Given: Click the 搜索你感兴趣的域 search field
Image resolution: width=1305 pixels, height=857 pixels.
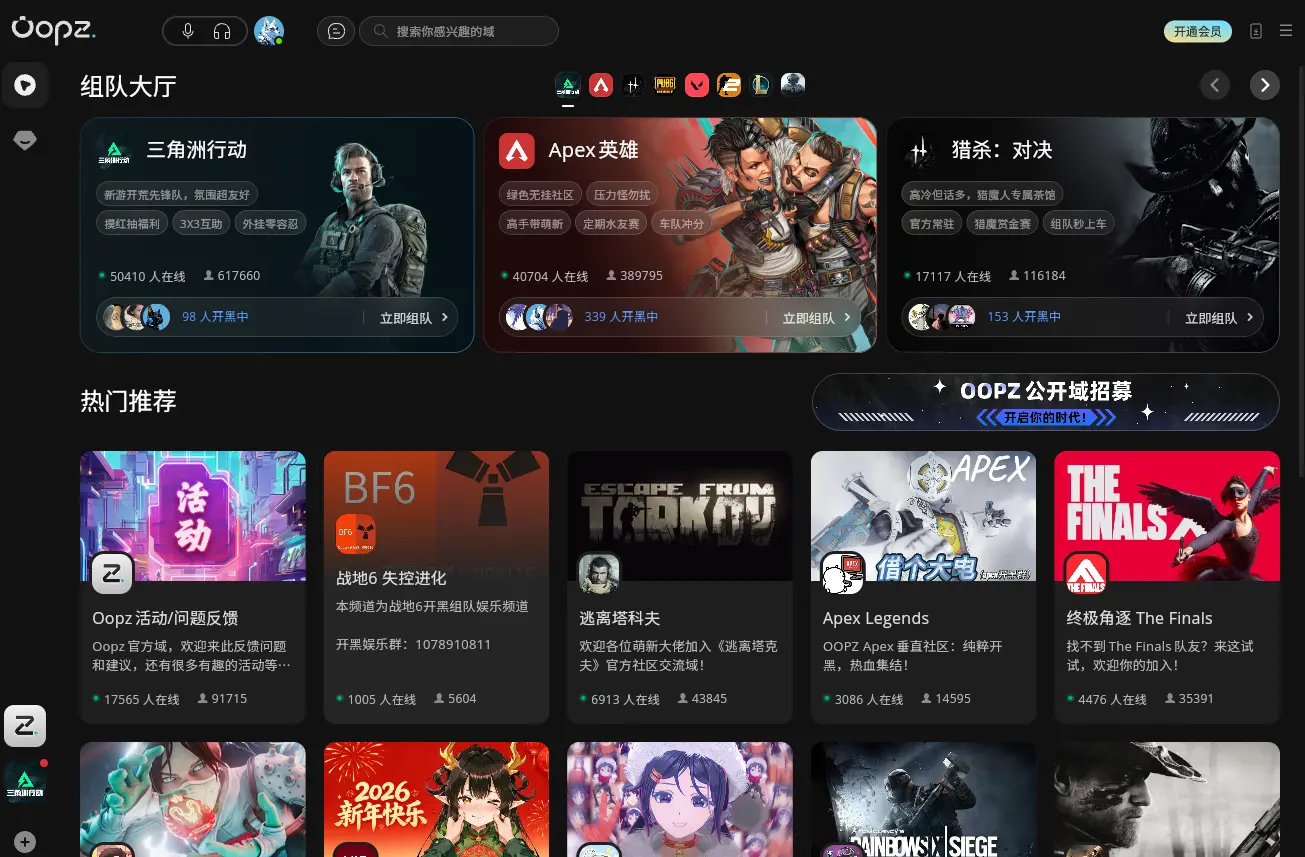Looking at the screenshot, I should coord(459,31).
